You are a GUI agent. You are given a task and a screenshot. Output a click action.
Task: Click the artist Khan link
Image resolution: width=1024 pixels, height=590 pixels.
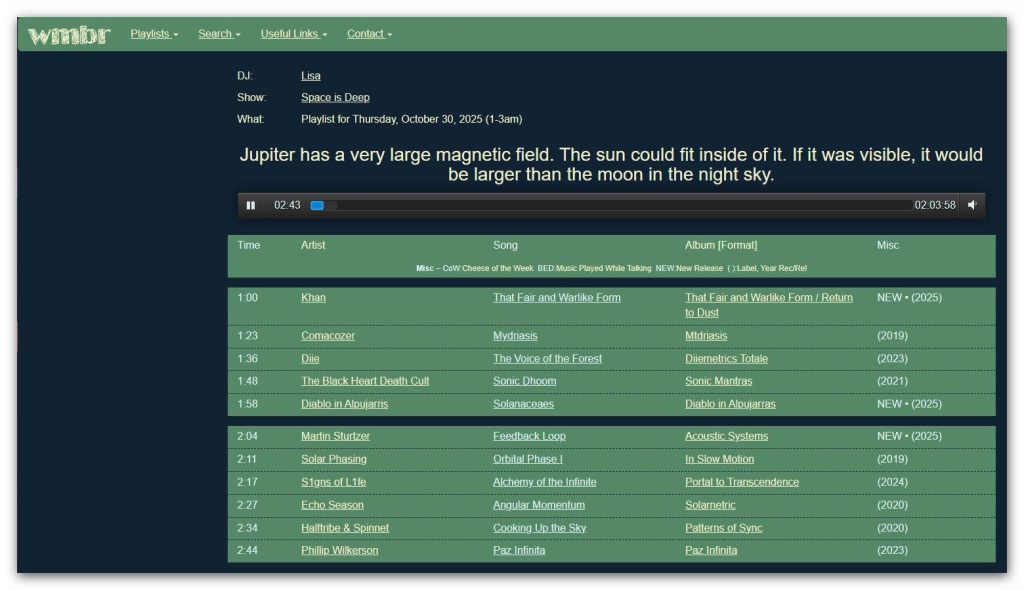tap(313, 298)
